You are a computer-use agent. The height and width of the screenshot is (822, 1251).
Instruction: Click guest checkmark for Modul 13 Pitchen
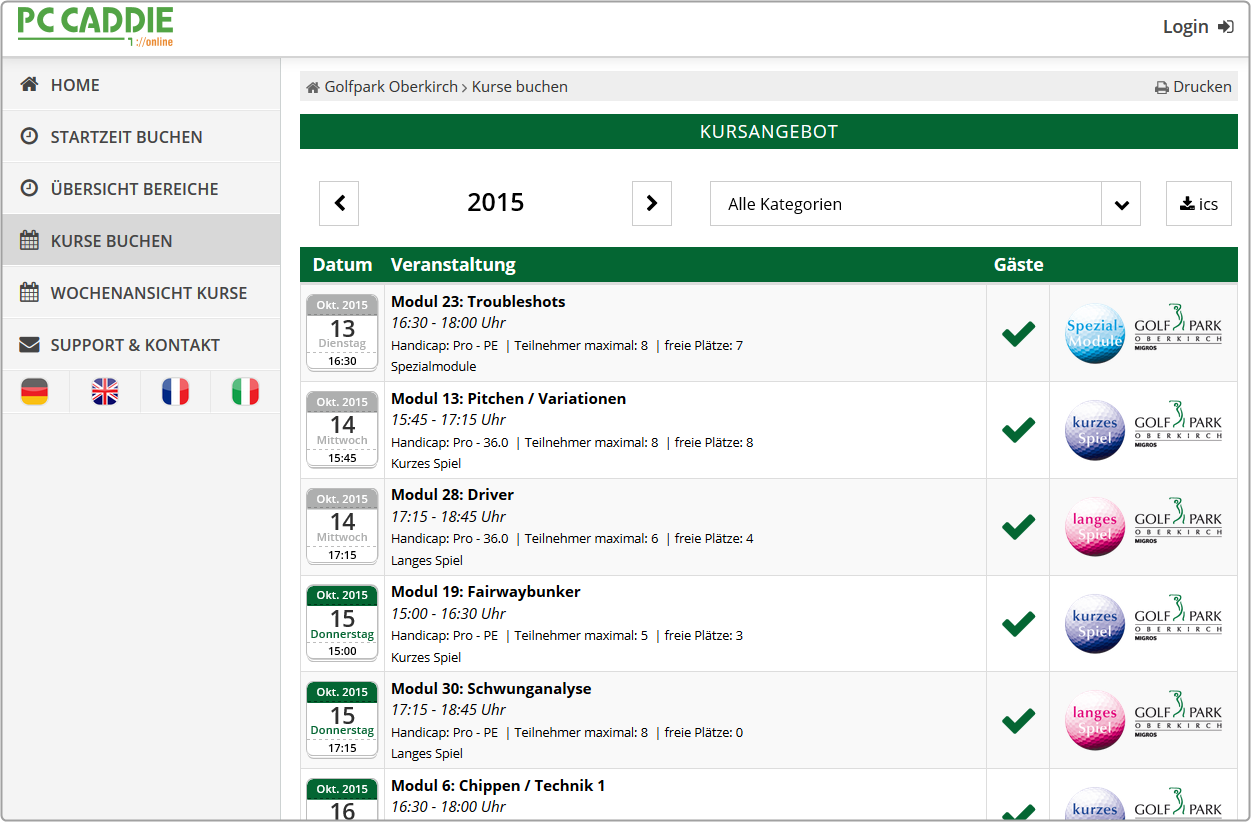coord(1018,430)
